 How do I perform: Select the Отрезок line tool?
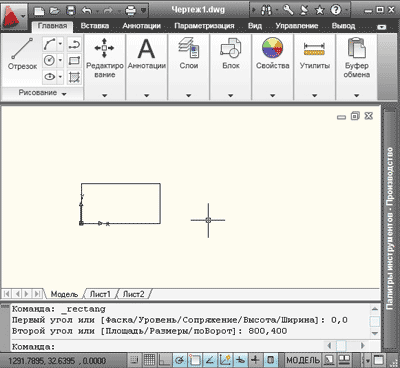(22, 54)
